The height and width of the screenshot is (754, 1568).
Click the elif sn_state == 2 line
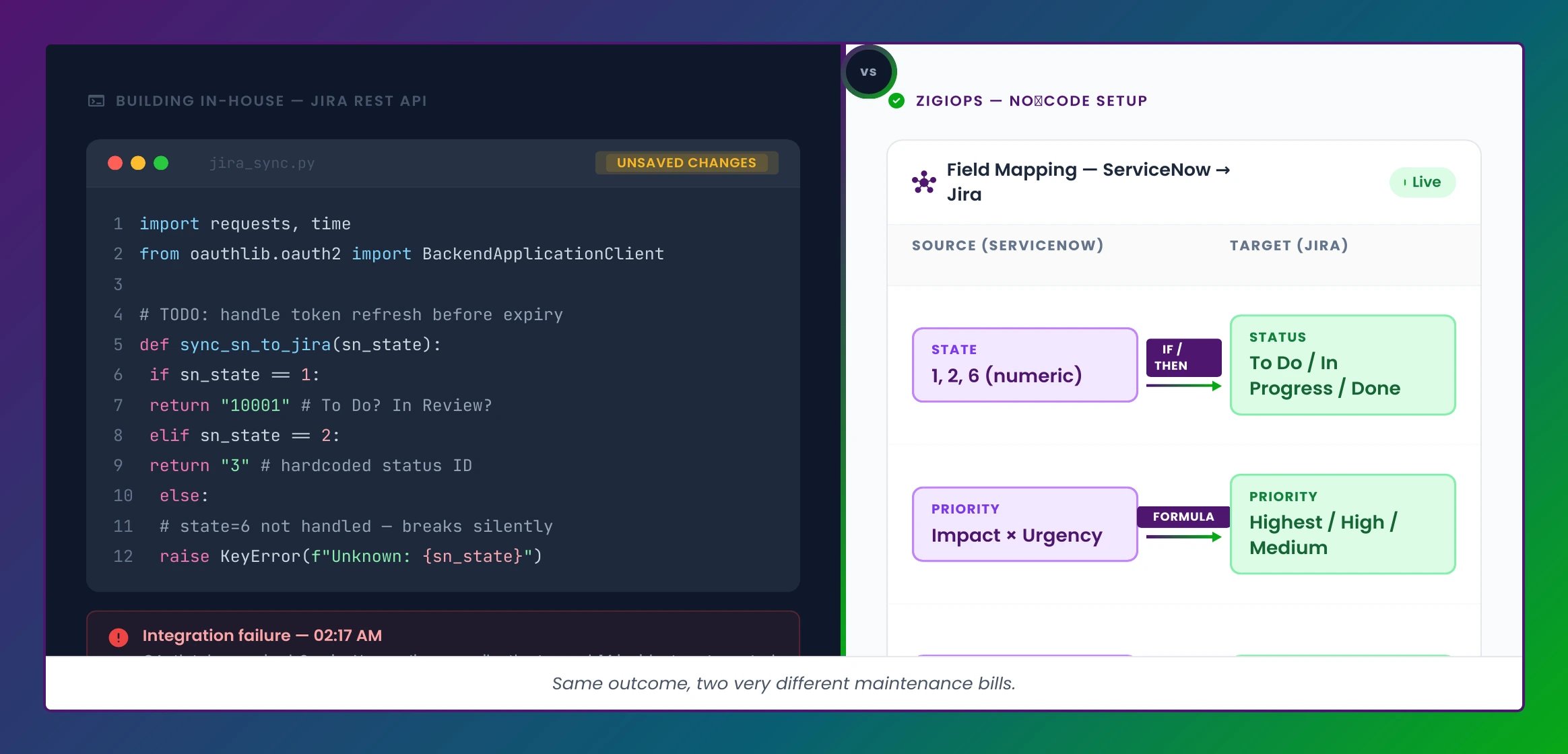(244, 436)
